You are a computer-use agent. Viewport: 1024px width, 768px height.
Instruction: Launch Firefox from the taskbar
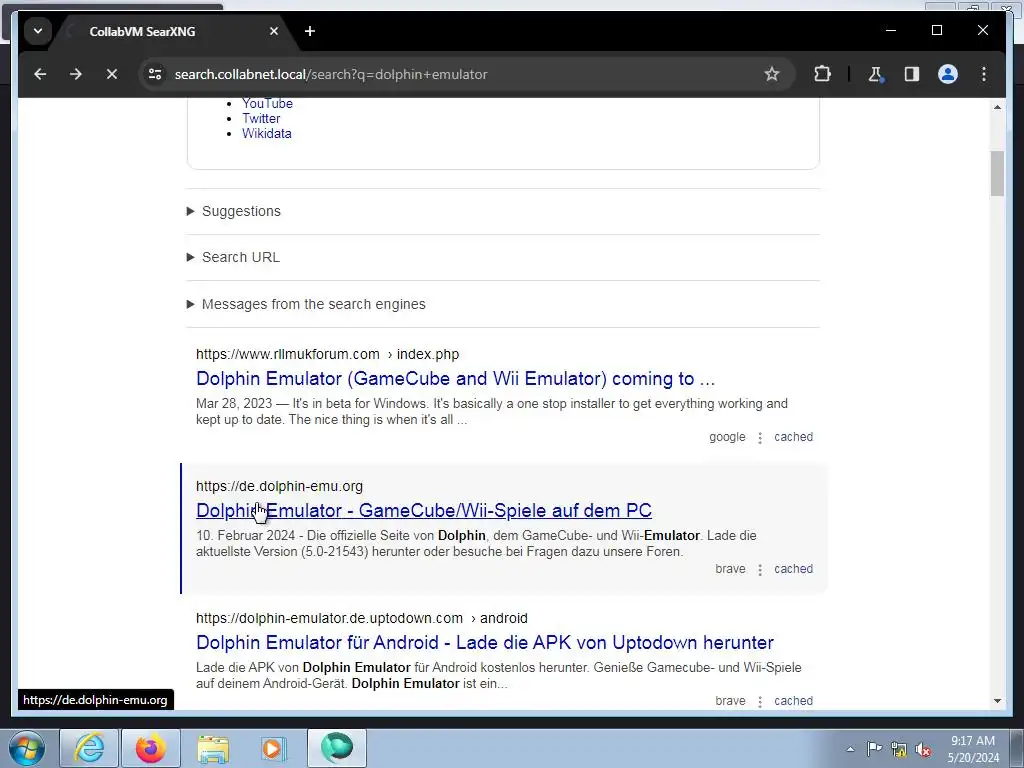(x=151, y=748)
